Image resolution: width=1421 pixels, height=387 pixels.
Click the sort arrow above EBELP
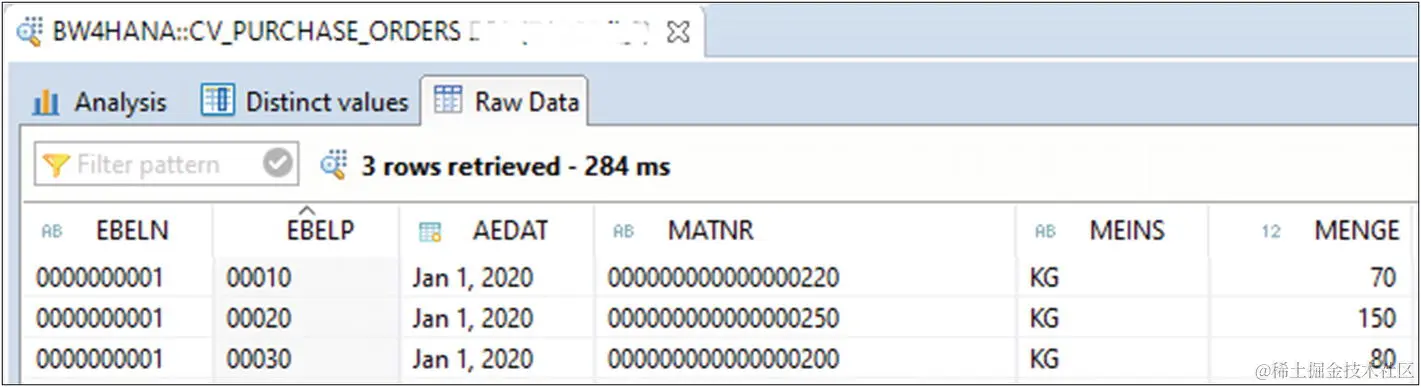[307, 210]
